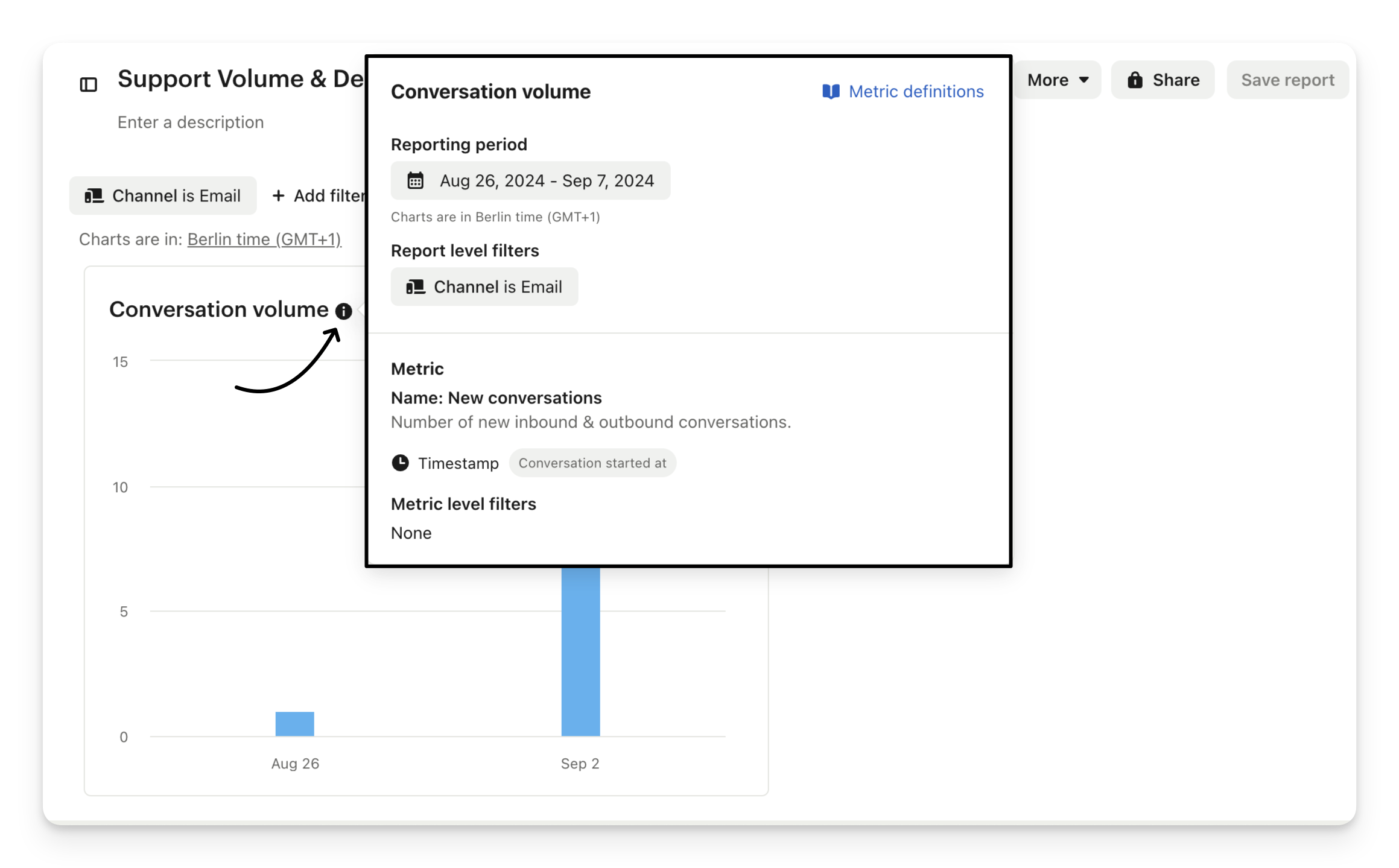Click the Metric definitions book icon

point(831,92)
